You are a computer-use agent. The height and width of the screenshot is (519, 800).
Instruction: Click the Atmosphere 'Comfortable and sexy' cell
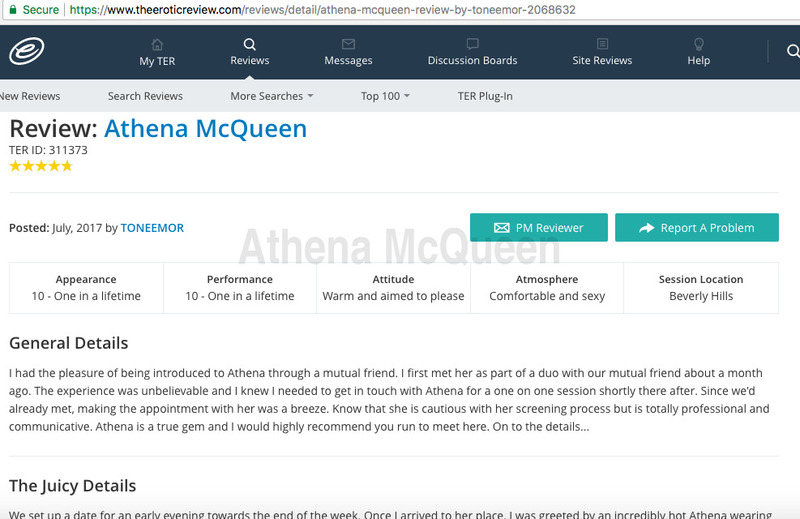coord(547,288)
